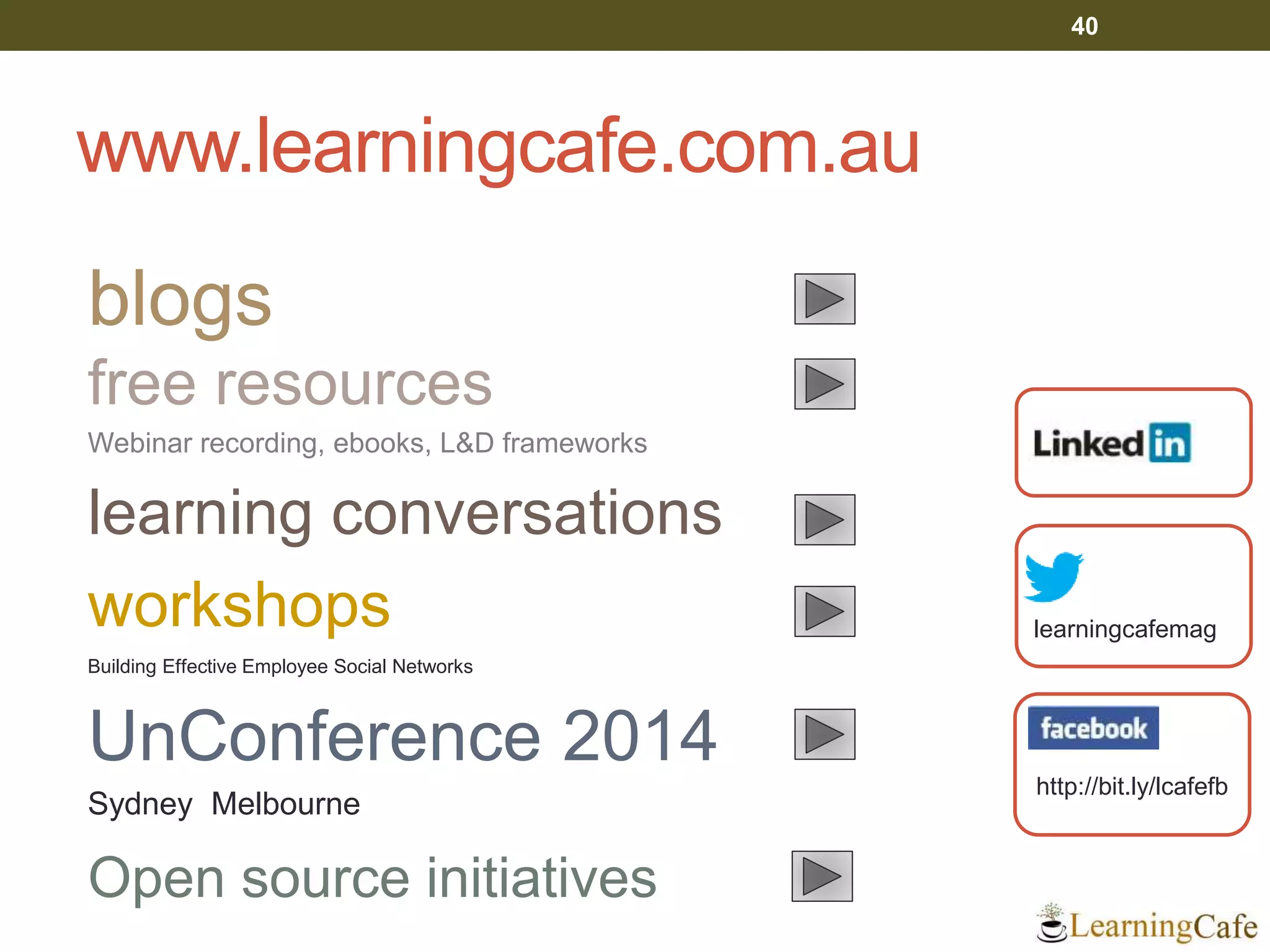Click the UnConference 2014 heading
This screenshot has width=1270, height=952.
pyautogui.click(x=403, y=735)
